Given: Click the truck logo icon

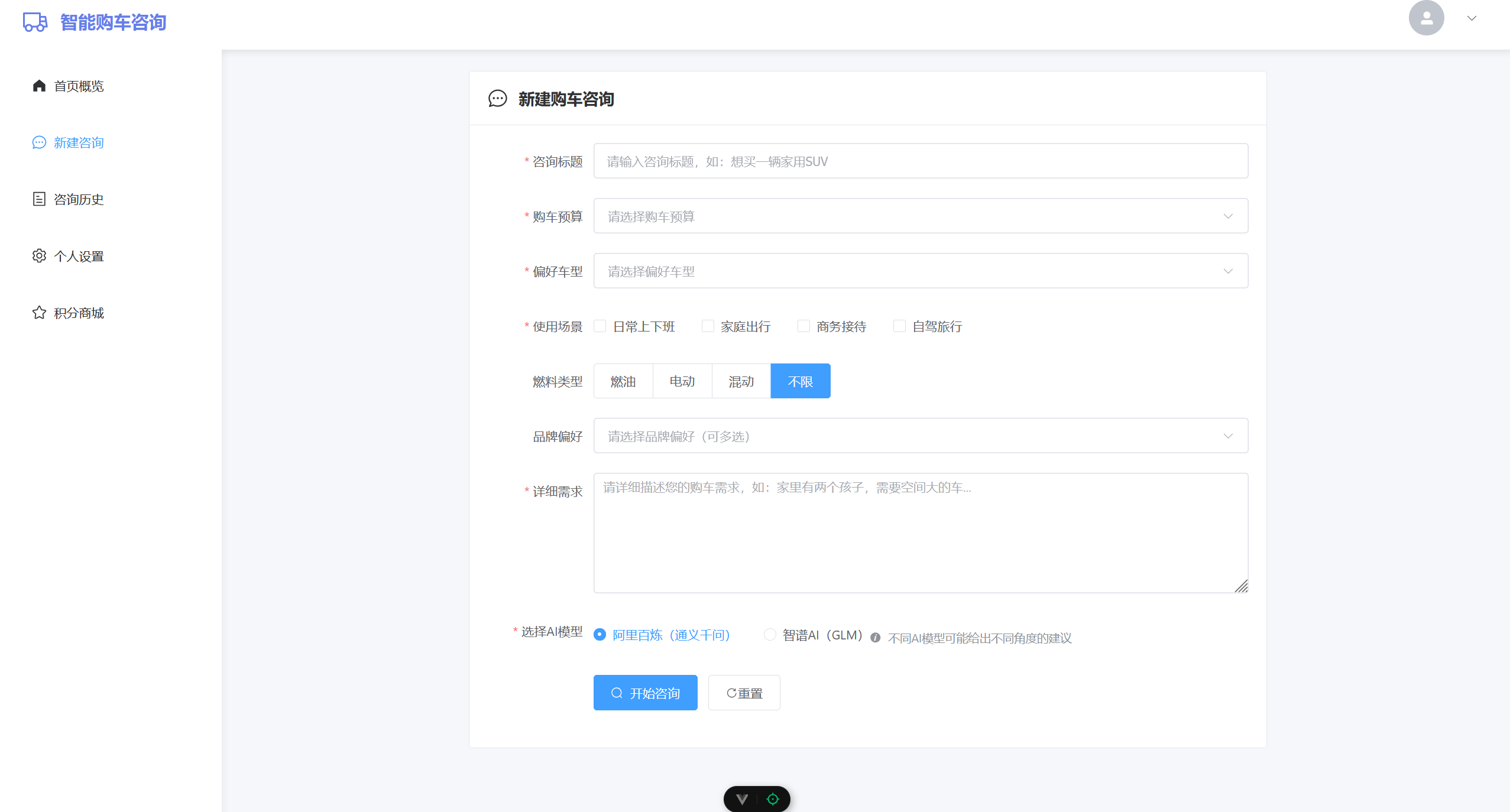Looking at the screenshot, I should 35,22.
